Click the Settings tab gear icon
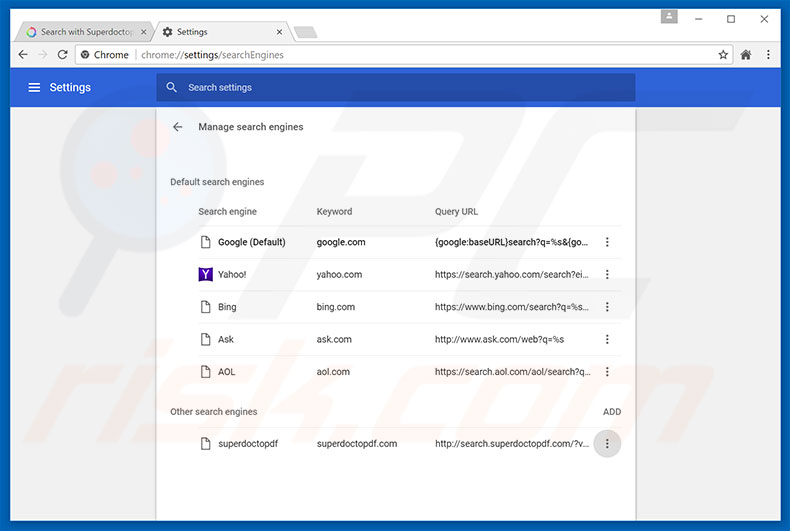Image resolution: width=790 pixels, height=531 pixels. coord(168,32)
